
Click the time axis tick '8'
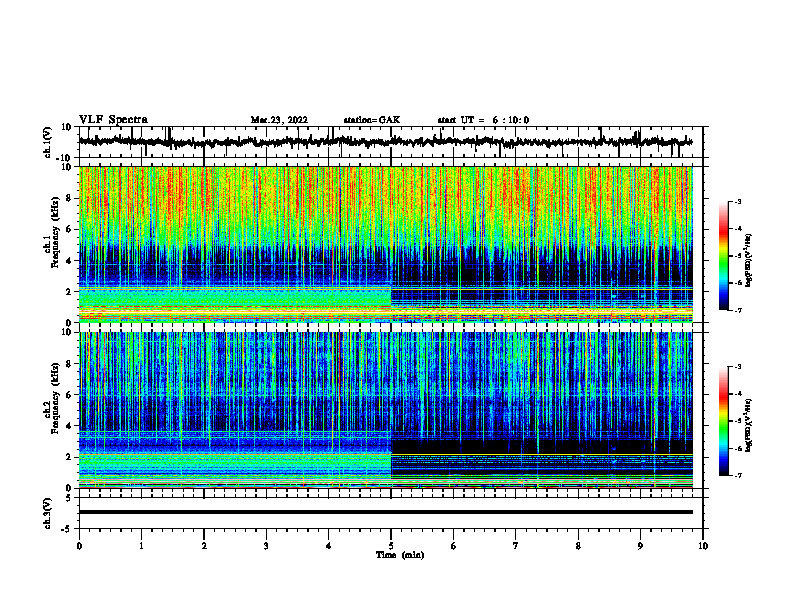coord(578,546)
